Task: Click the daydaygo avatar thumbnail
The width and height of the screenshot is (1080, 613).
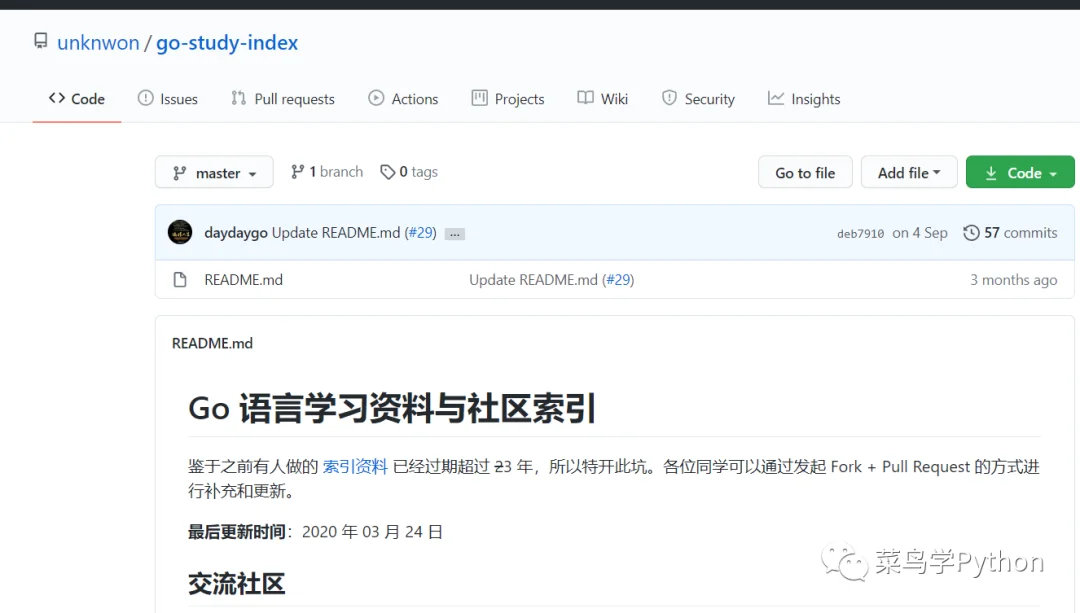Action: pyautogui.click(x=180, y=232)
